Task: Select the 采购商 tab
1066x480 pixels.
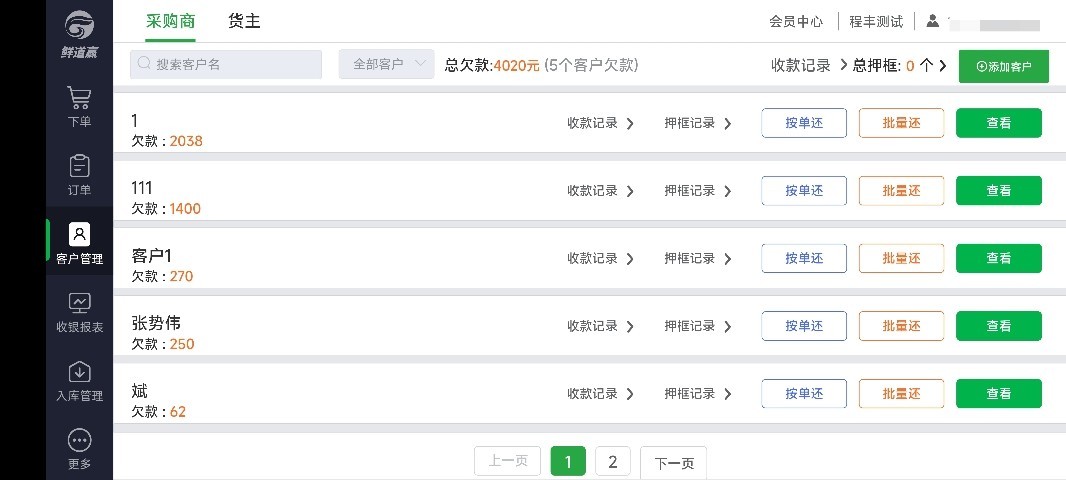Action: 171,21
